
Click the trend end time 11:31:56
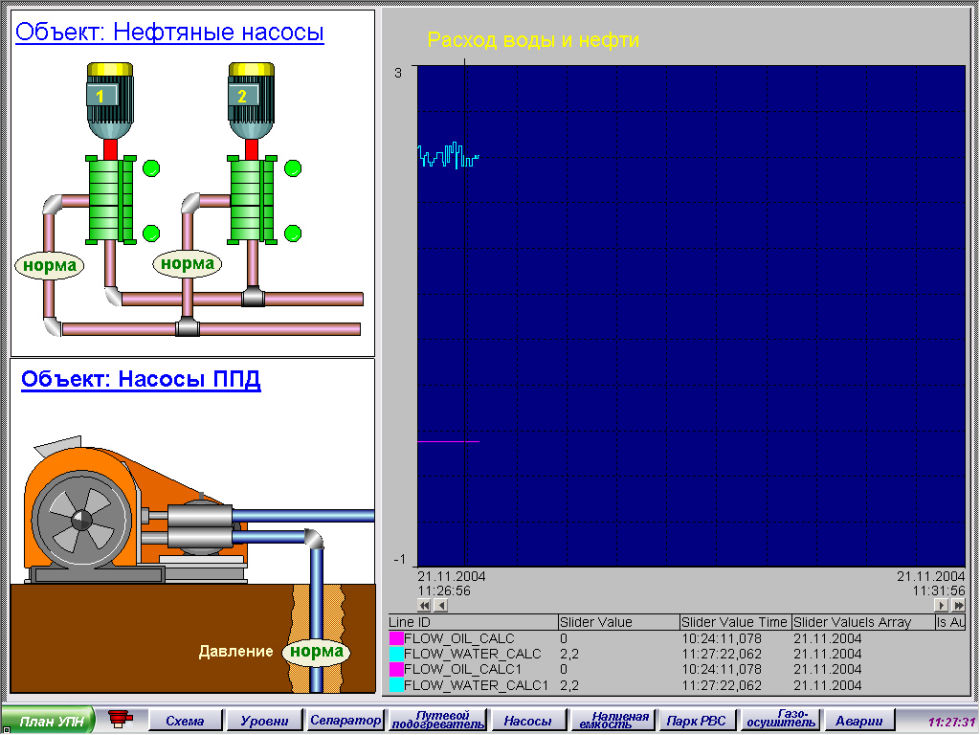tap(939, 591)
